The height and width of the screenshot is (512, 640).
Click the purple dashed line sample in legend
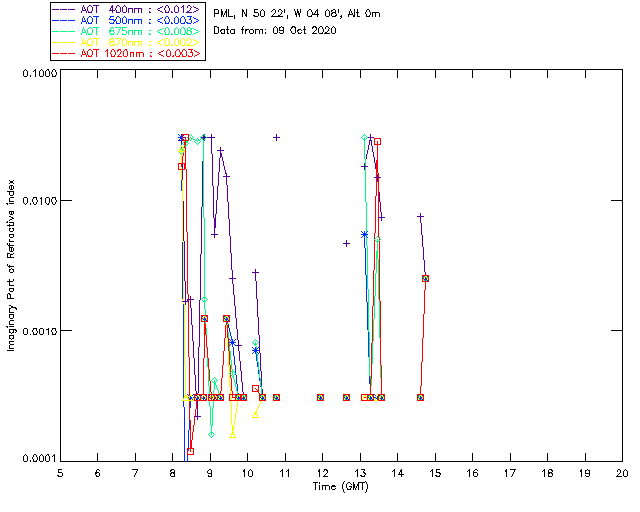point(64,9)
